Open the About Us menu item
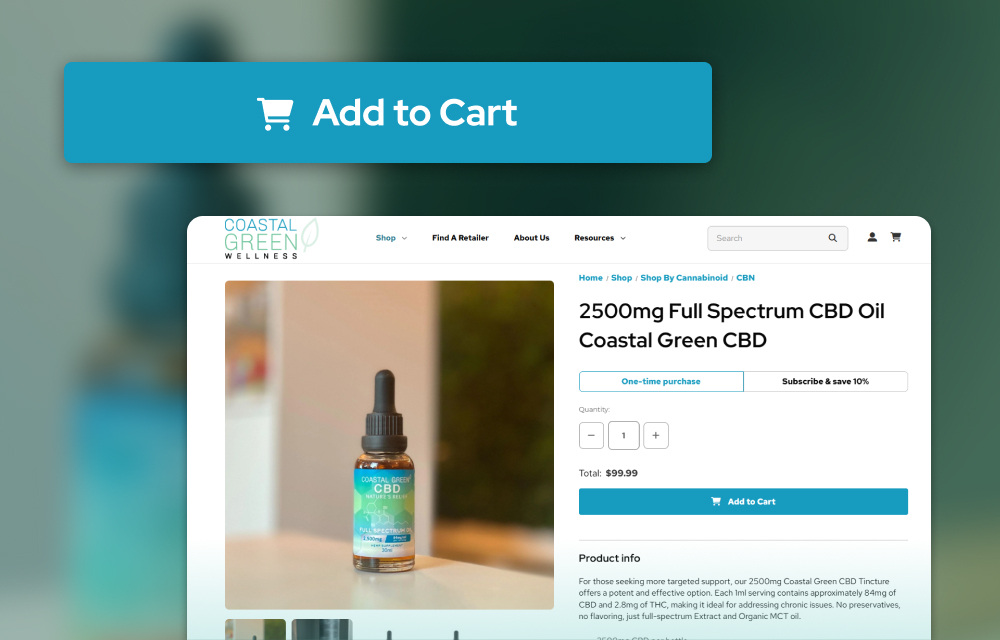 (x=531, y=238)
